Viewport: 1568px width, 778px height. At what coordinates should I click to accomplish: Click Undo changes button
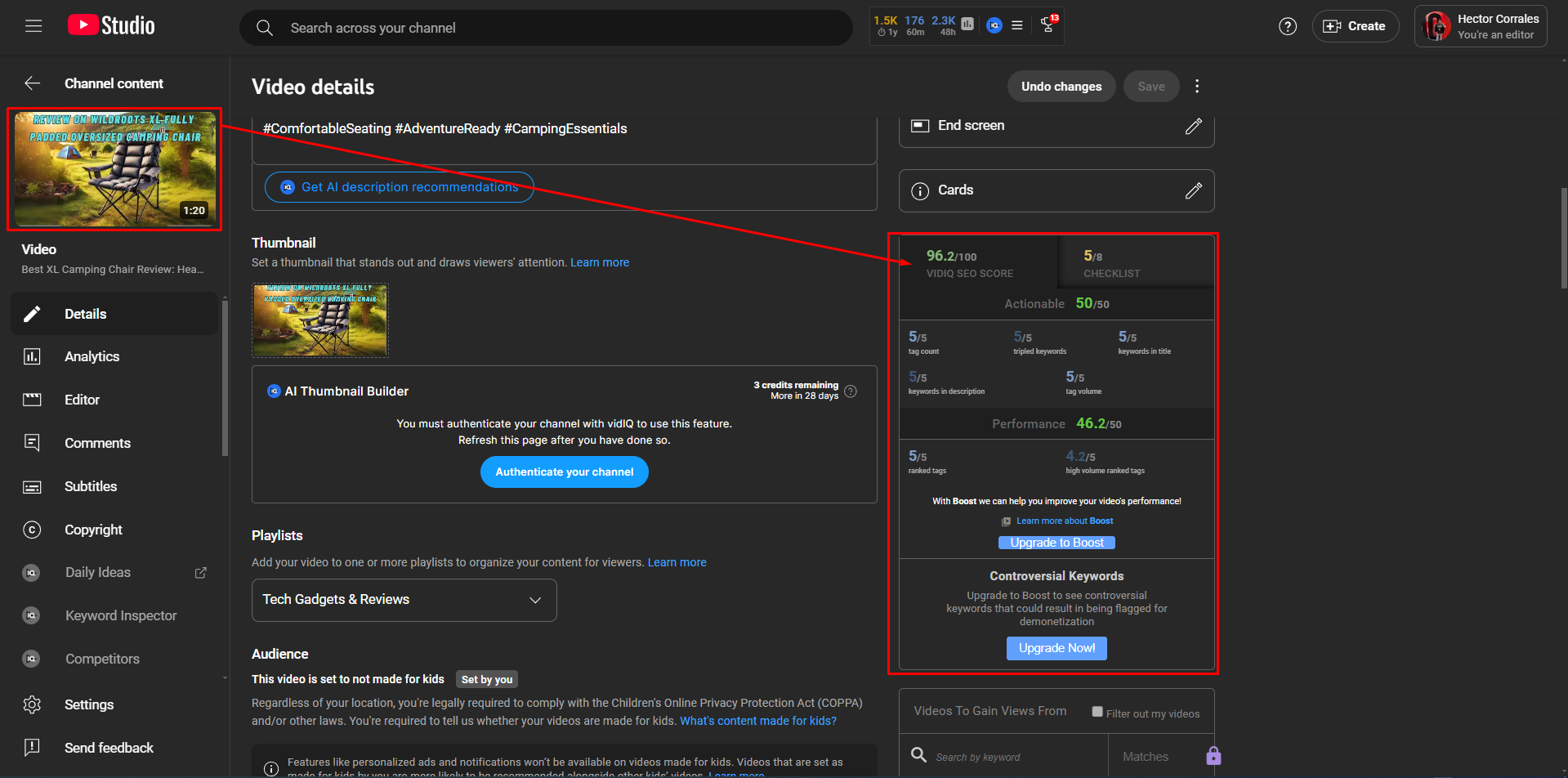[x=1061, y=87]
